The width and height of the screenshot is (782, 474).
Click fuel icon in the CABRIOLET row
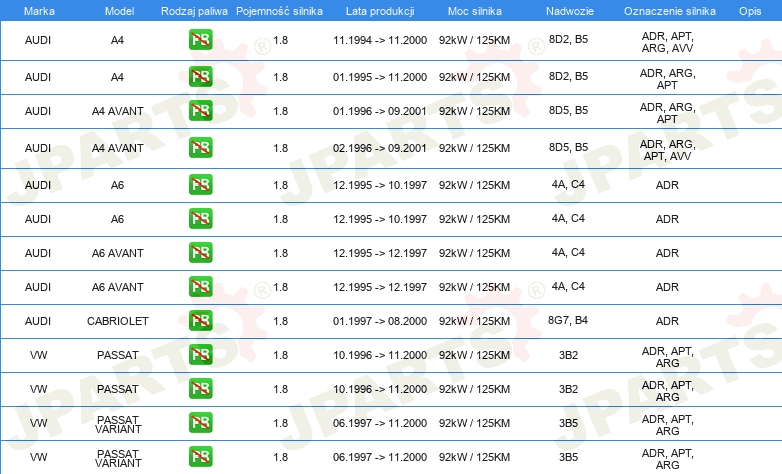pos(200,321)
